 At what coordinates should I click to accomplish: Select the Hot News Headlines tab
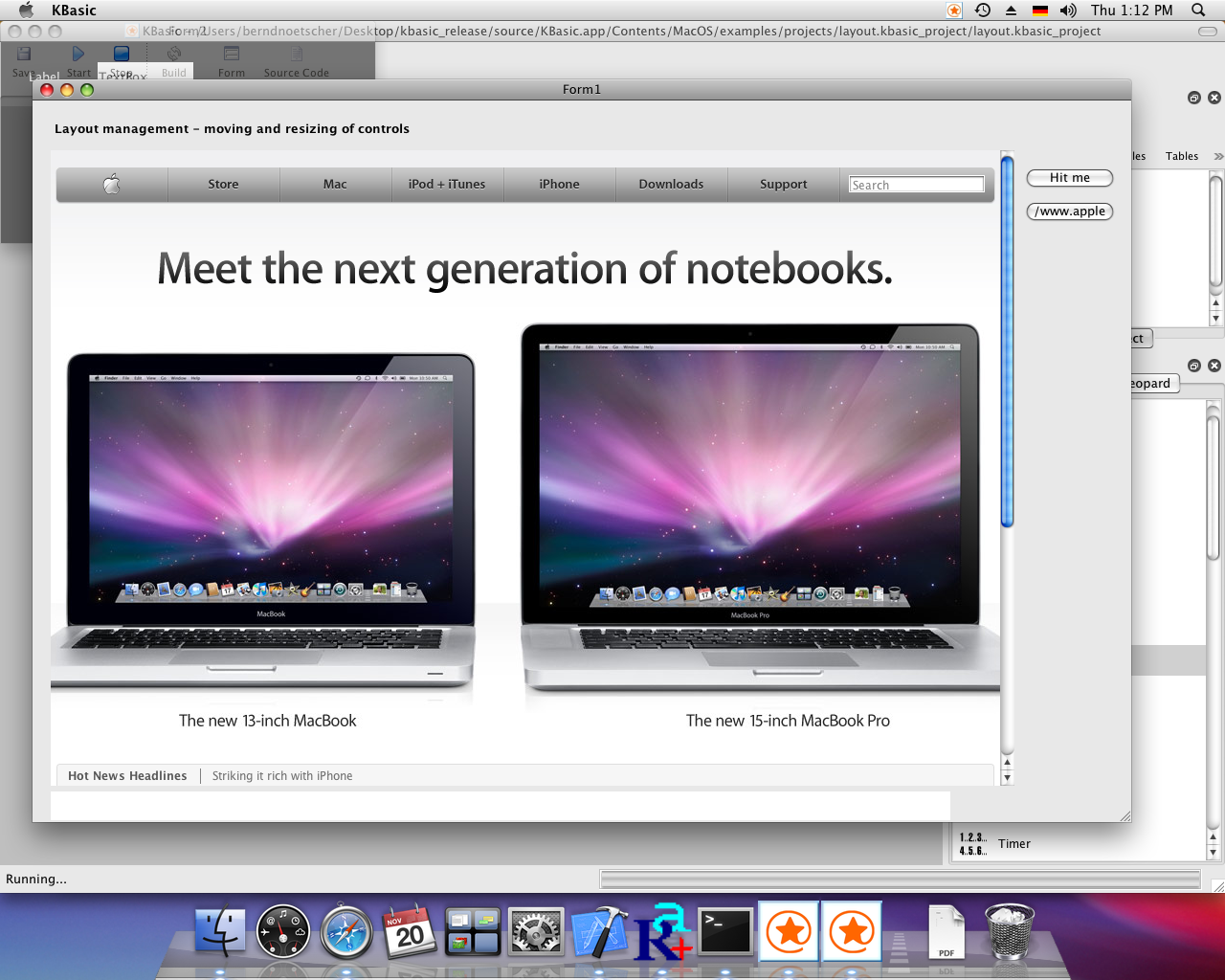pos(126,775)
